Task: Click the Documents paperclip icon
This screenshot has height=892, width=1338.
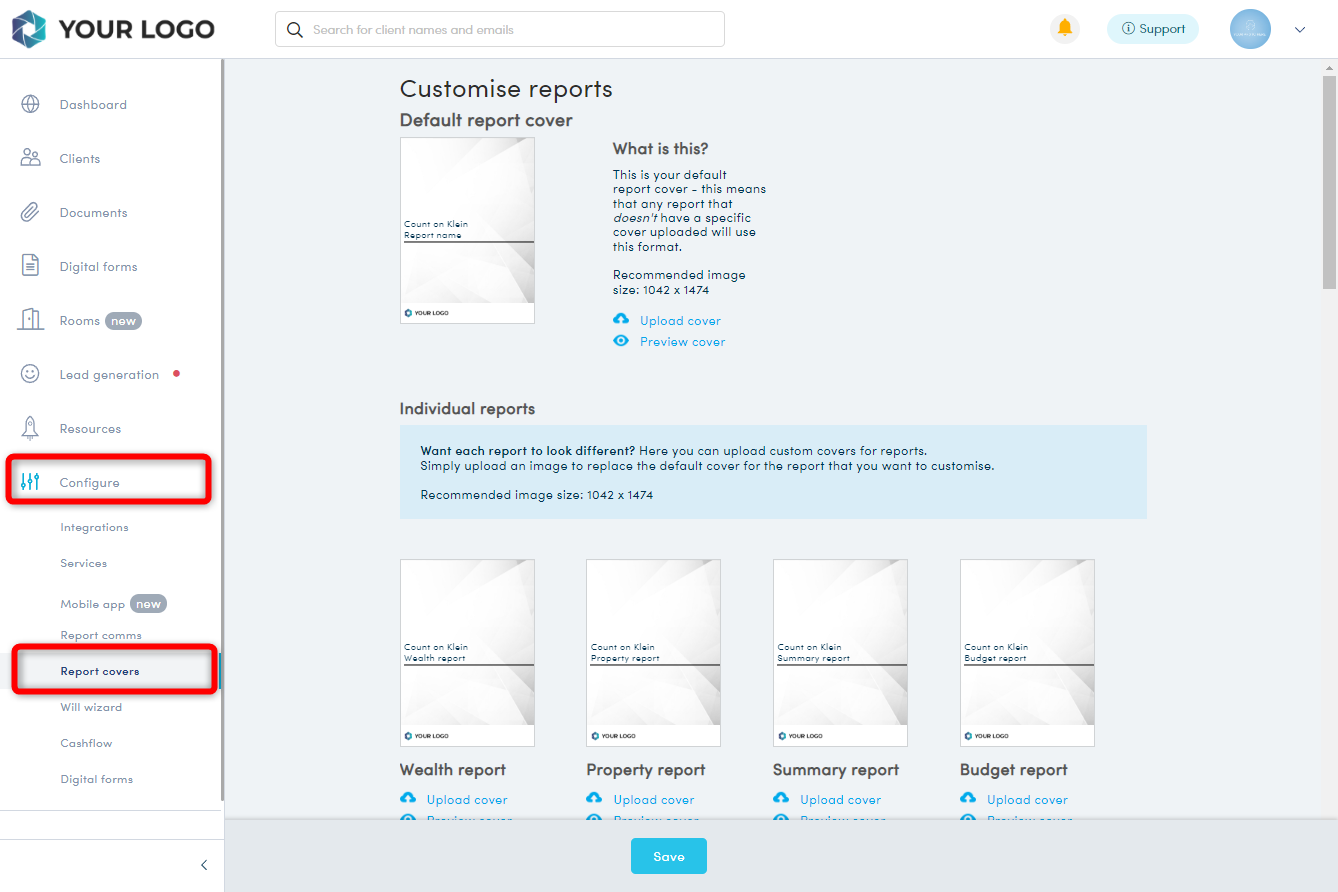Action: pos(30,212)
